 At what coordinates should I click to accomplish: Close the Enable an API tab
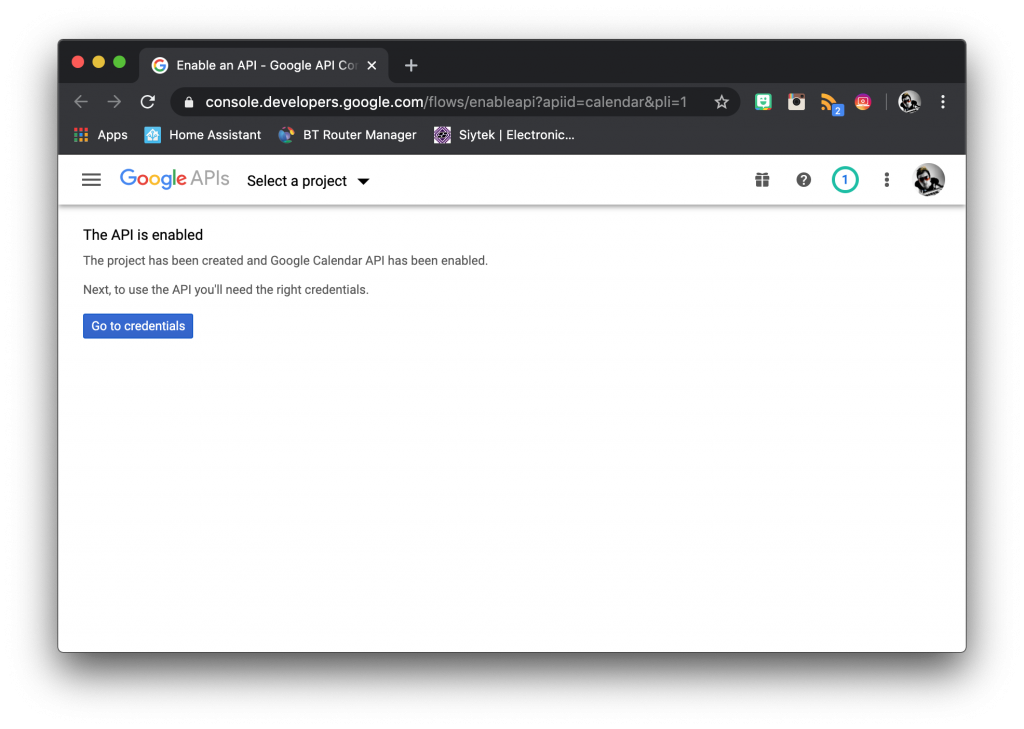point(372,65)
